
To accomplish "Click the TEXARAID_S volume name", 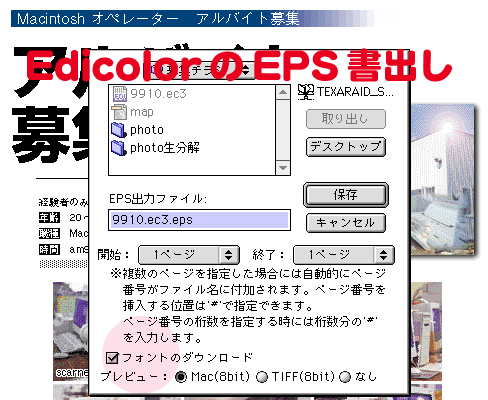I will pyautogui.click(x=355, y=92).
